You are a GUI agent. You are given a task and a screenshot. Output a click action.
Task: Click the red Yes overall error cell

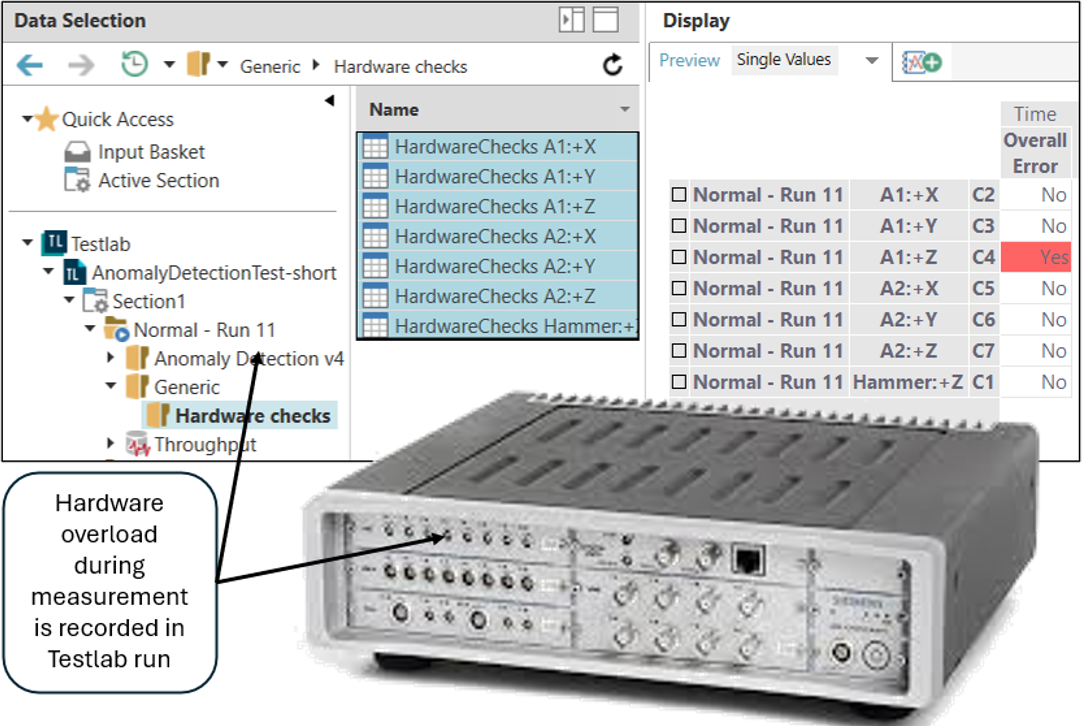click(x=1036, y=257)
